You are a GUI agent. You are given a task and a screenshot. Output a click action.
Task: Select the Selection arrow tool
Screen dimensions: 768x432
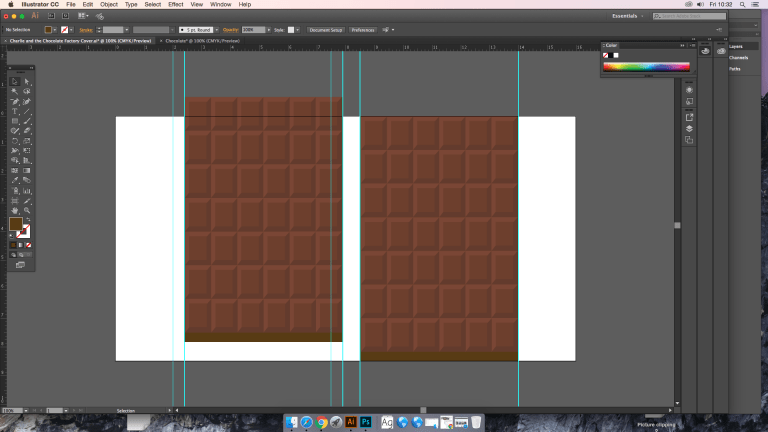(x=14, y=80)
